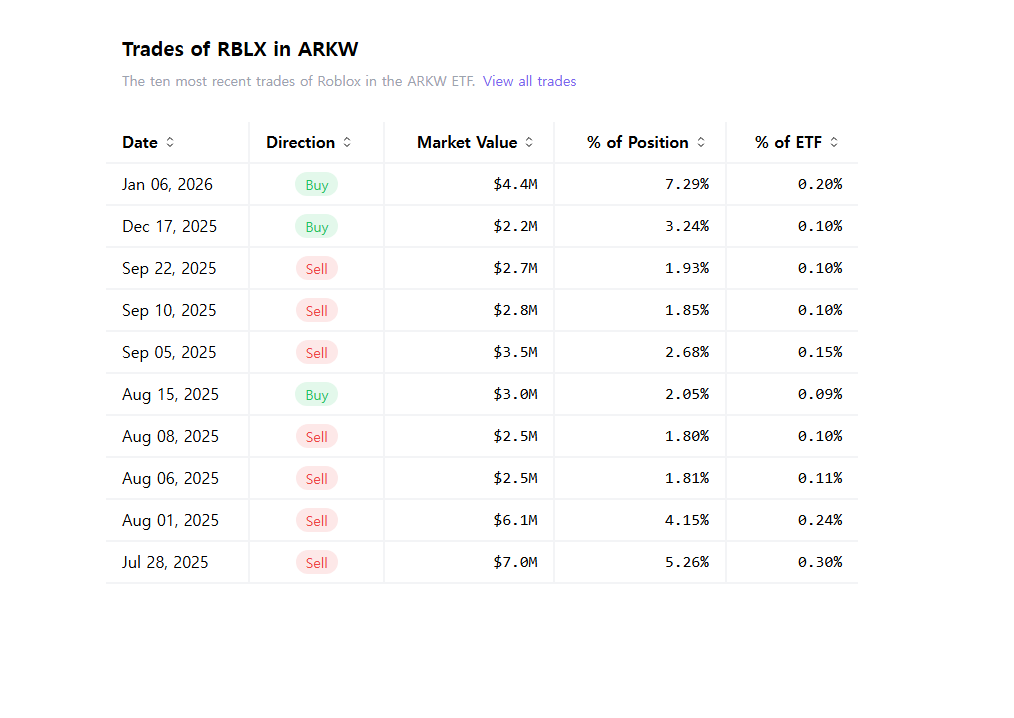Click the Buy badge for Aug 15, 2025
1014x718 pixels.
coord(316,395)
